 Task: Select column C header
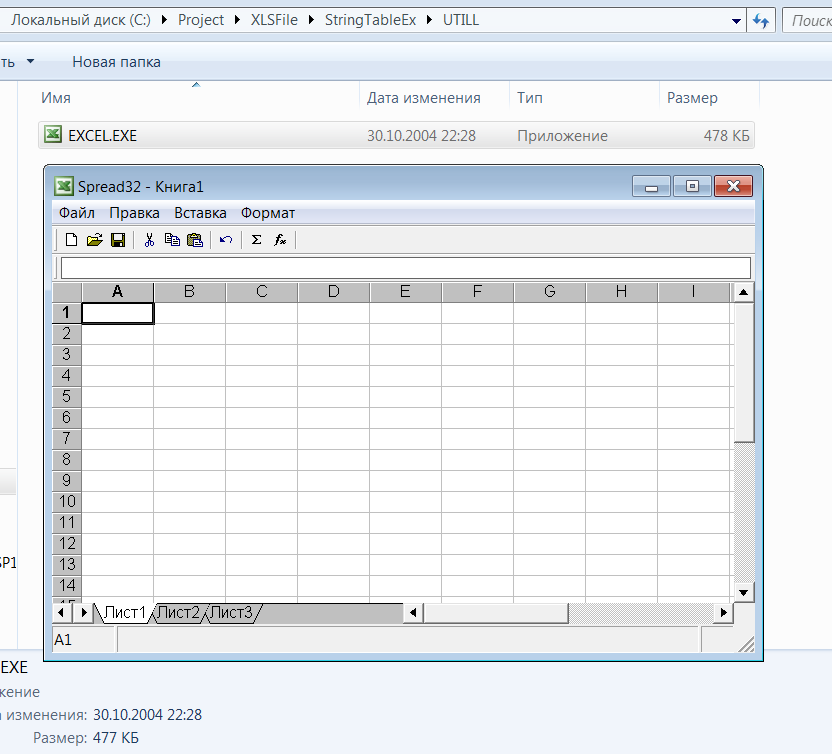(x=262, y=292)
